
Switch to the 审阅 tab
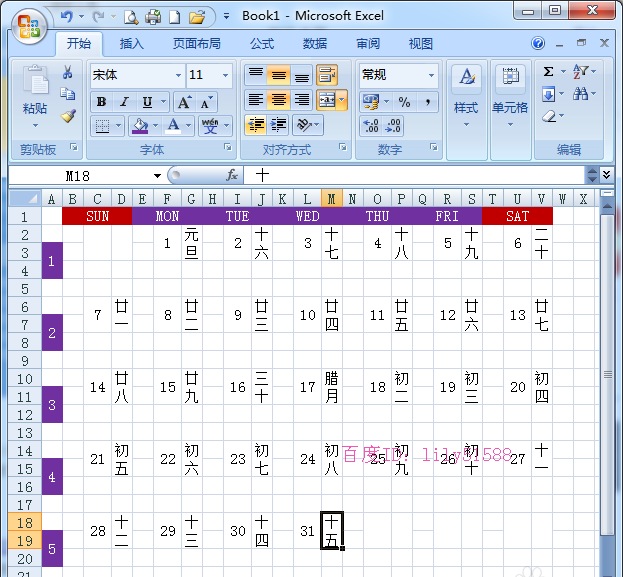(368, 43)
